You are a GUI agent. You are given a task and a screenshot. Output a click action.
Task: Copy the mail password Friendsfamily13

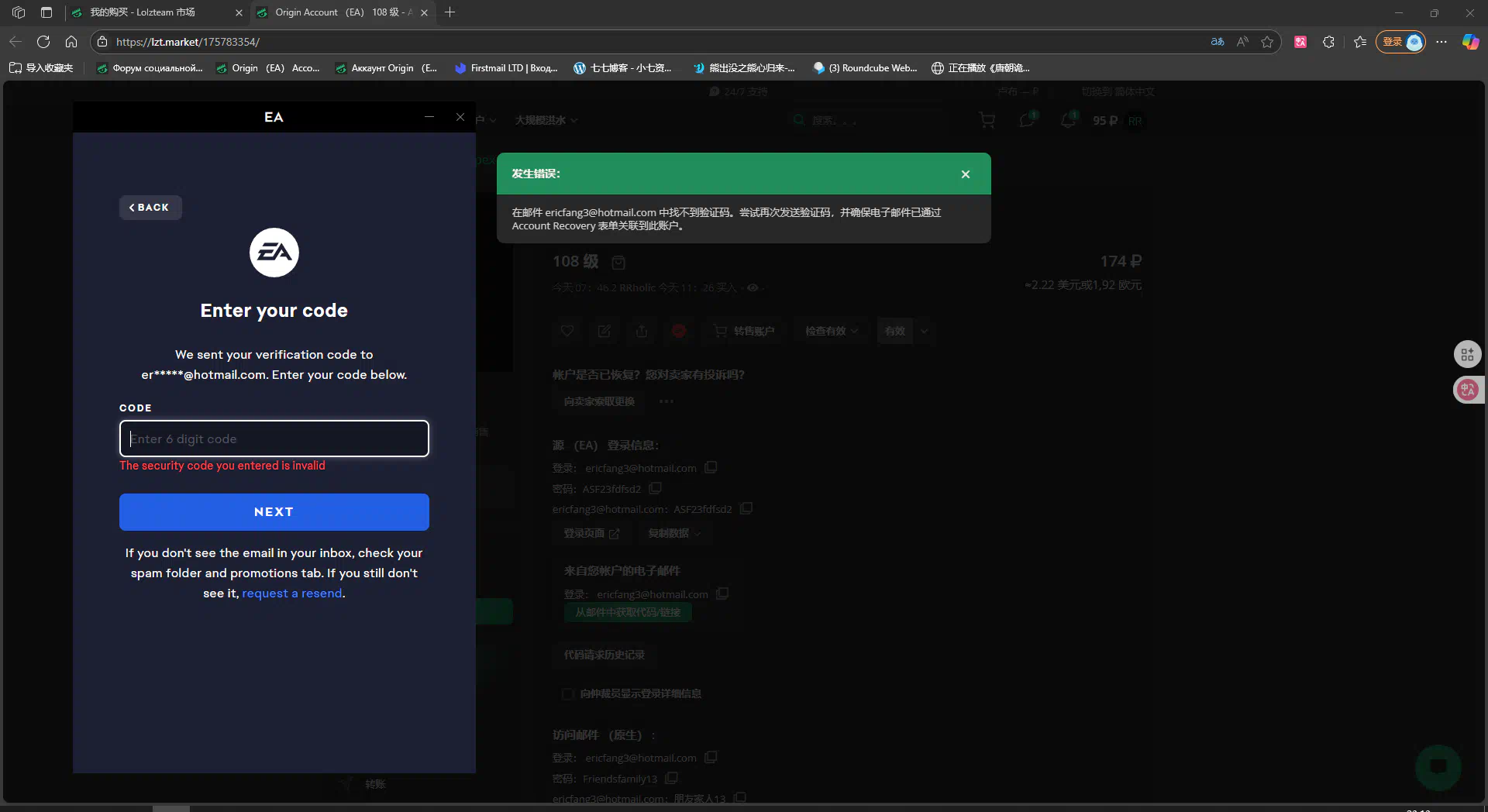coord(671,778)
